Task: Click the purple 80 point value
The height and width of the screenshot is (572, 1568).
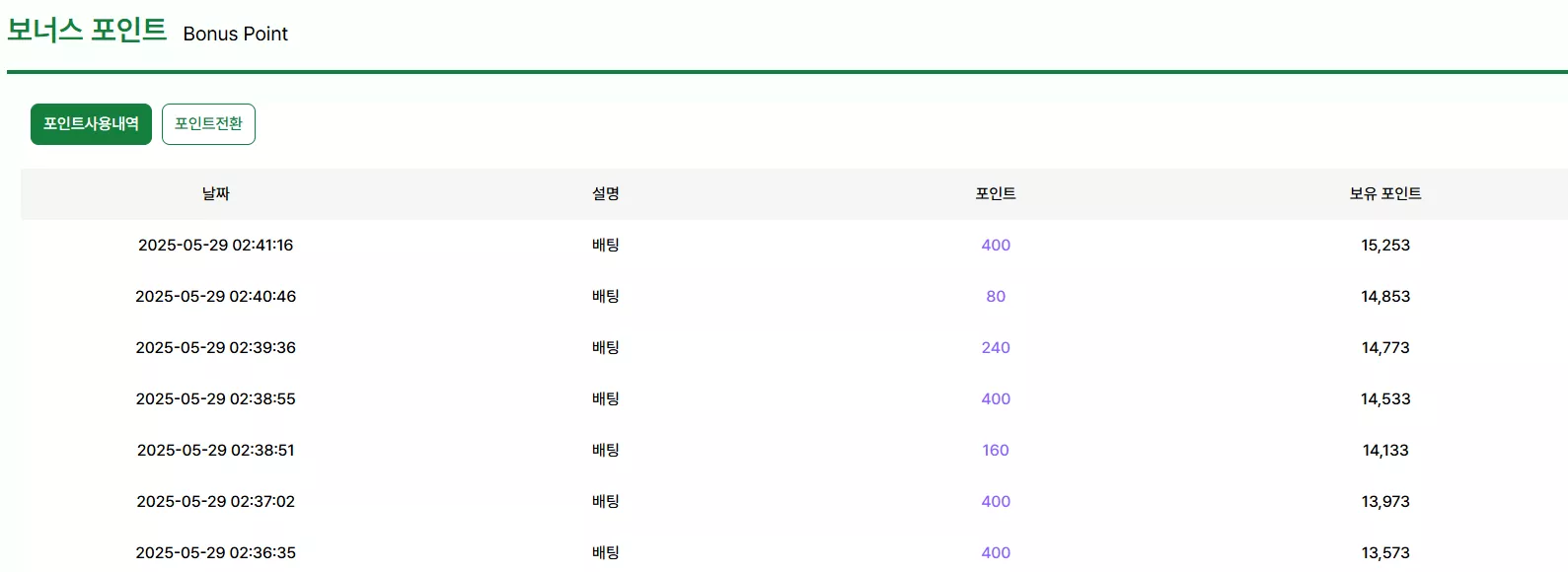Action: tap(996, 297)
